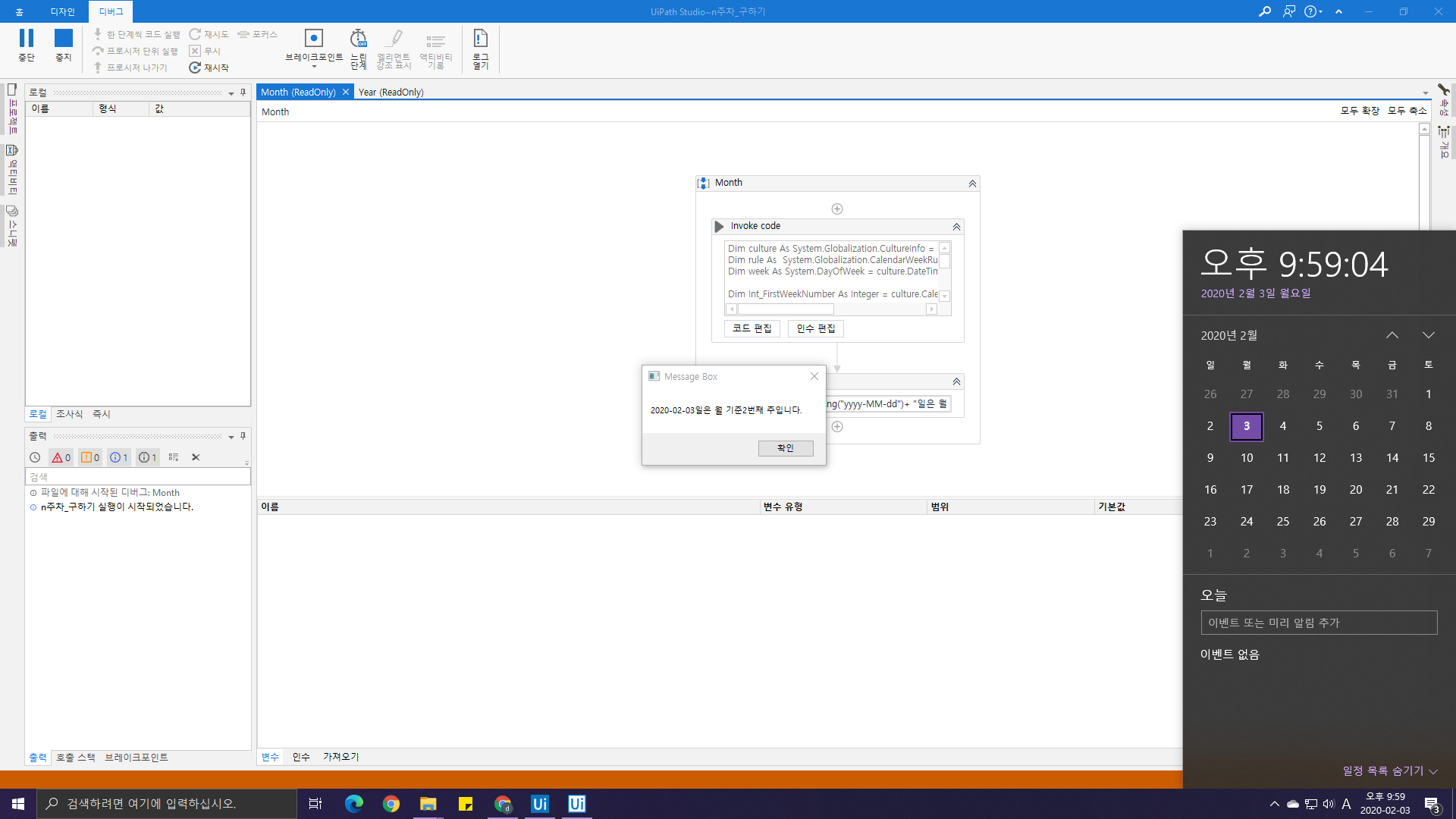1456x819 pixels.
Task: Toggle timestamp clock icon in output panel
Action: (35, 457)
